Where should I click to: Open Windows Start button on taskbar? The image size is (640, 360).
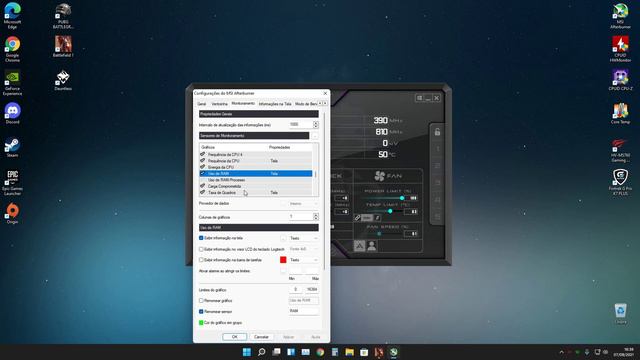(247, 352)
